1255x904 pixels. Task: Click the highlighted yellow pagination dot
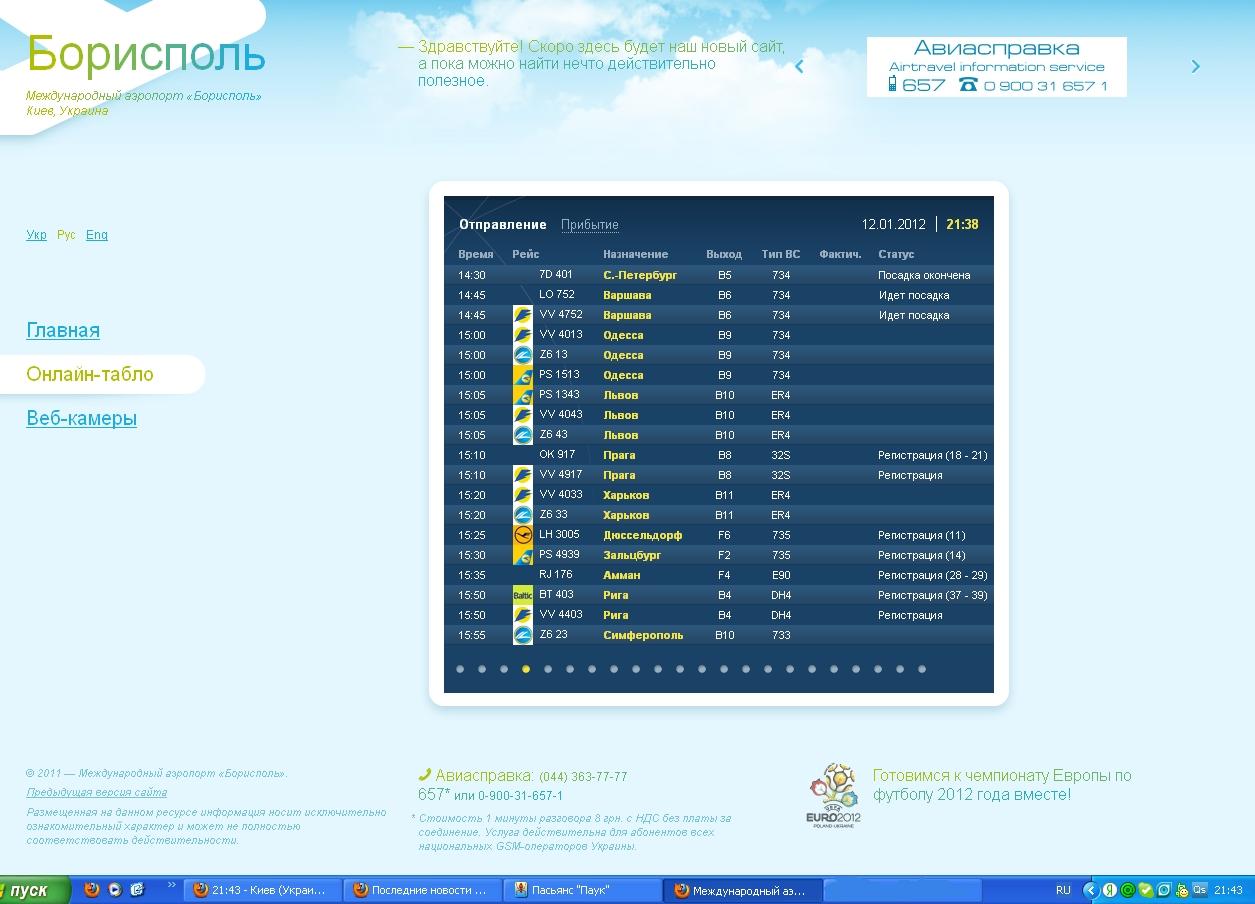(x=526, y=669)
